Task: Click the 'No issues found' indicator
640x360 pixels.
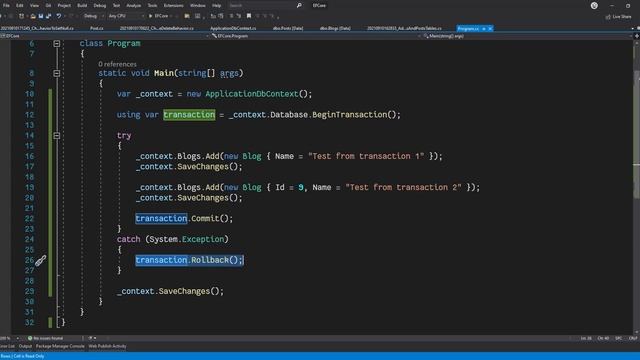Action: pyautogui.click(x=45, y=338)
